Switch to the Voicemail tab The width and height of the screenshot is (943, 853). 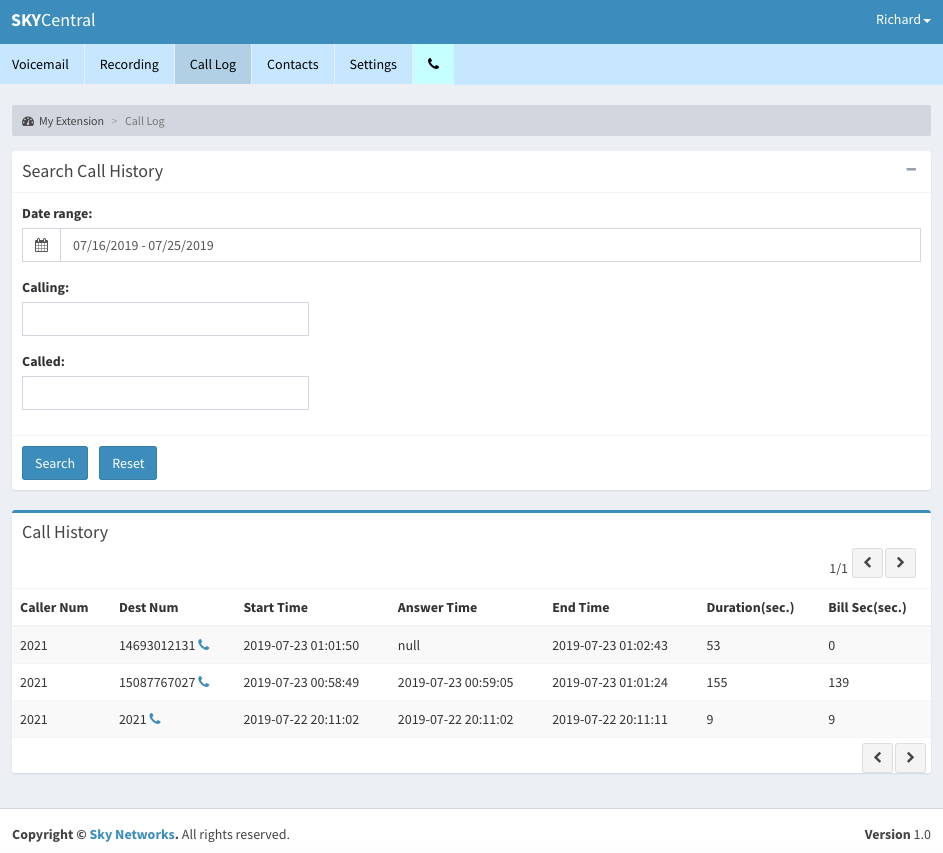pos(40,64)
